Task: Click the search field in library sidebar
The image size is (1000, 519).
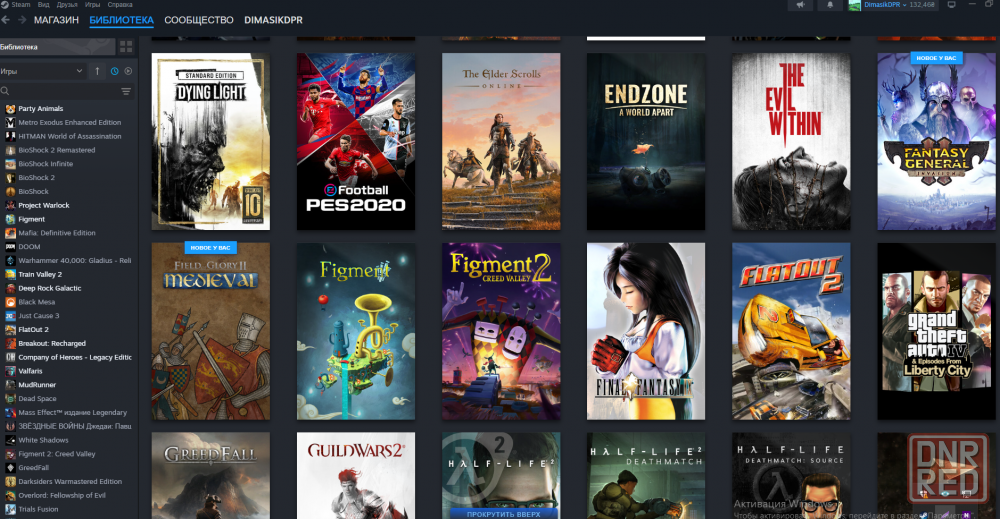Action: [59, 91]
